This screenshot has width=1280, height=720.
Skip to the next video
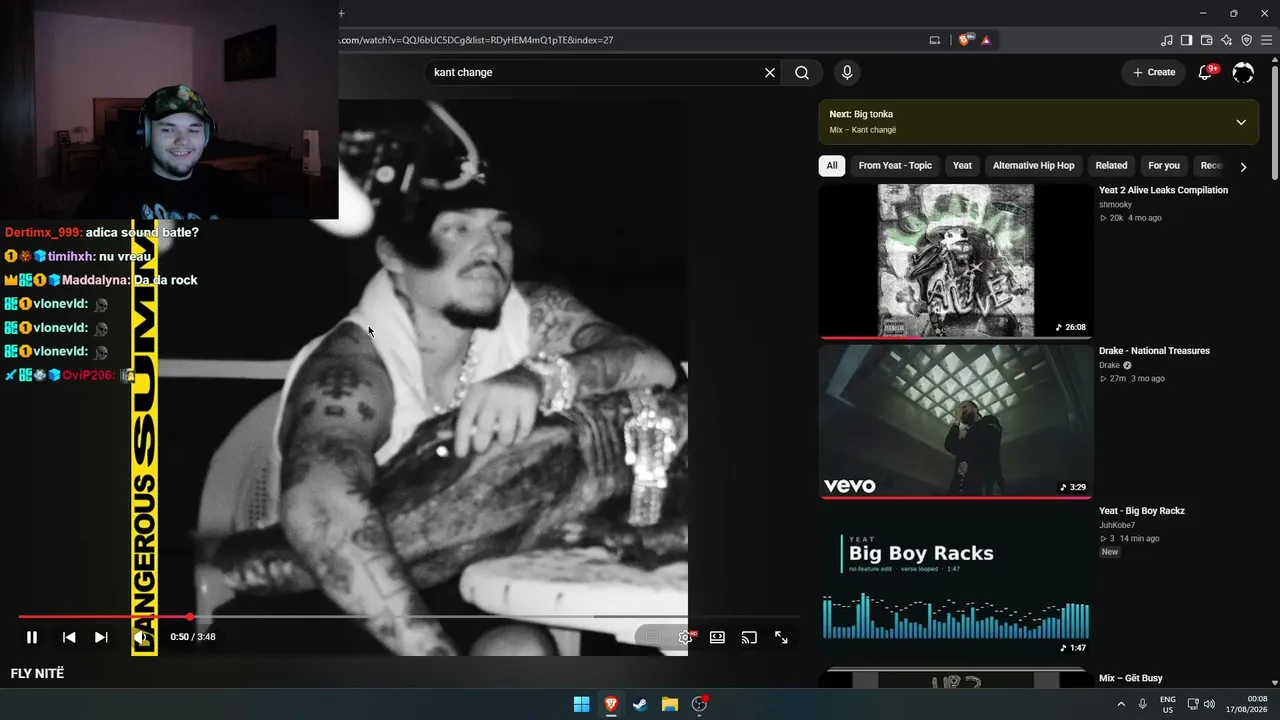point(101,637)
